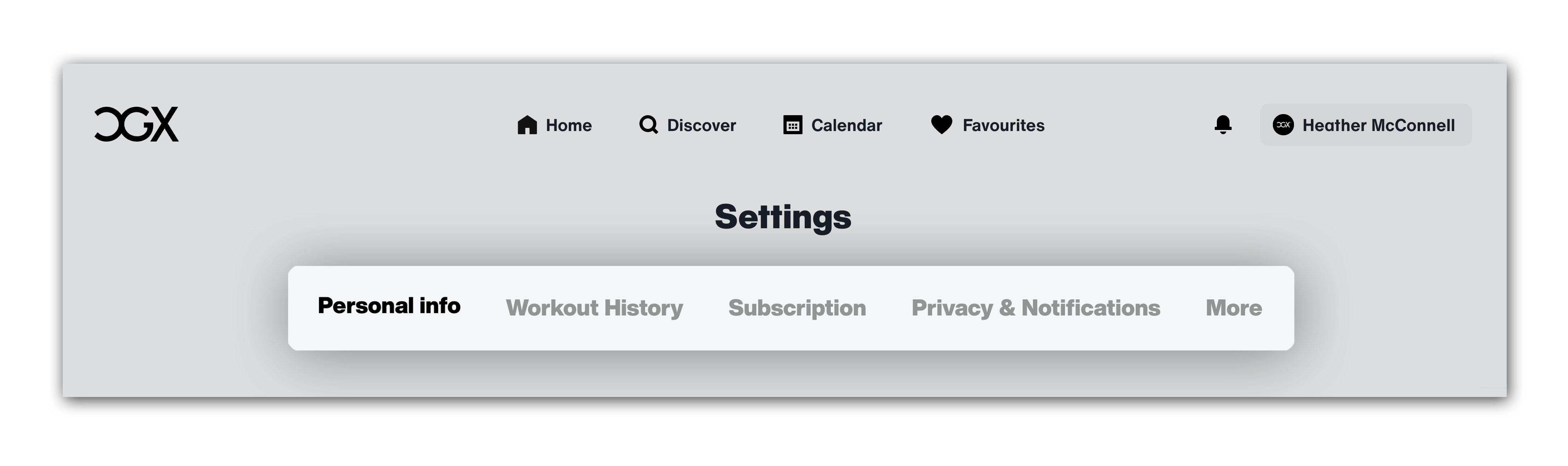The width and height of the screenshot is (1568, 466).
Task: Open notifications with the bell icon
Action: 1223,125
